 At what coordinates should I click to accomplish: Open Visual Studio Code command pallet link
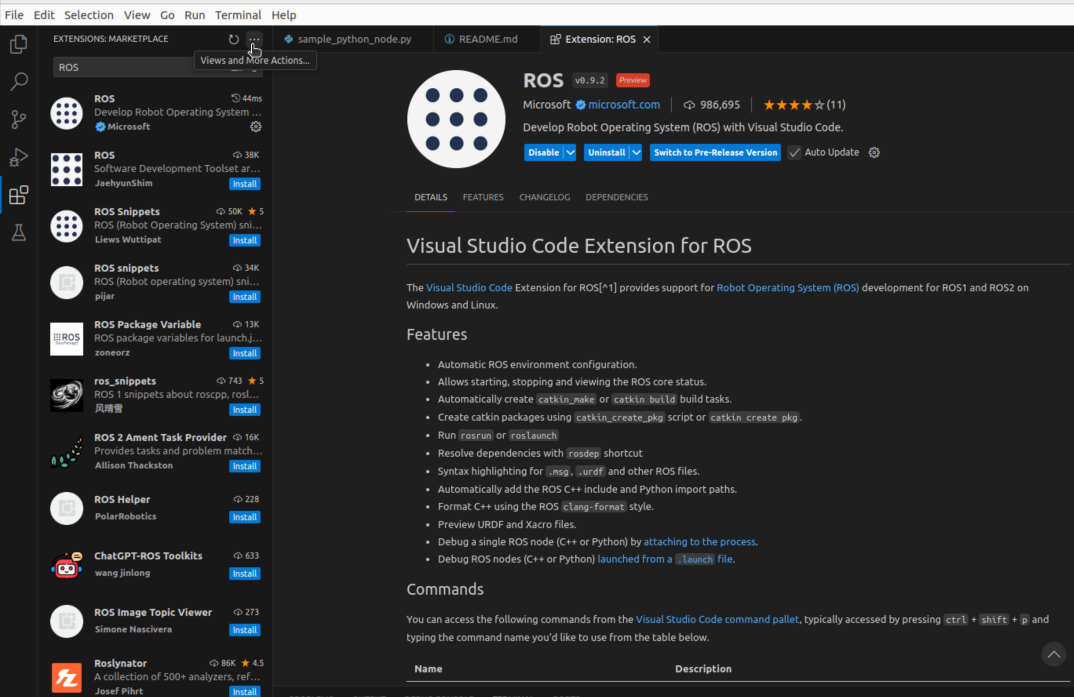tap(717, 619)
